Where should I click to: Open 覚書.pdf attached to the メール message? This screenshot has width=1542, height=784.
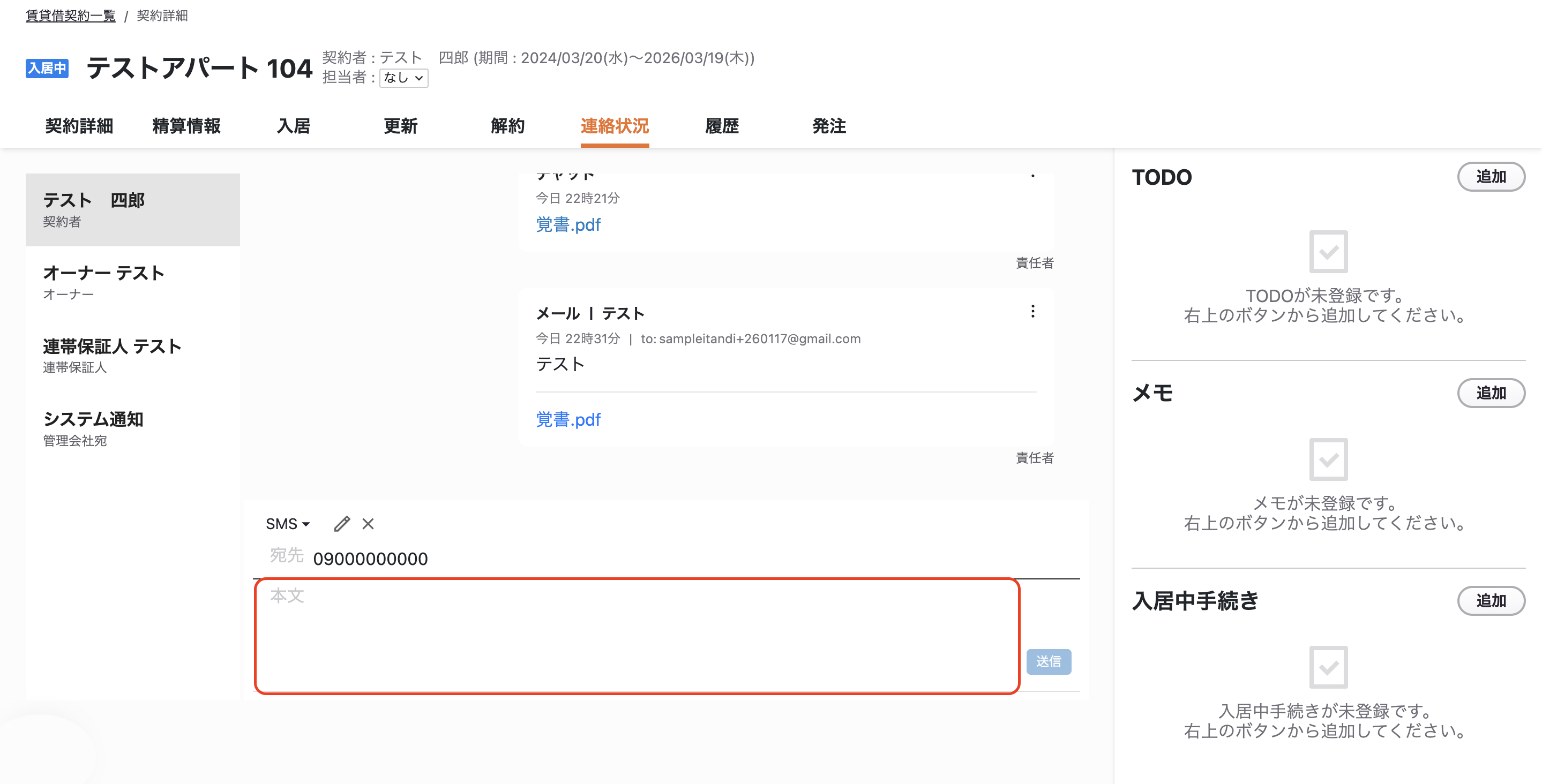click(568, 419)
